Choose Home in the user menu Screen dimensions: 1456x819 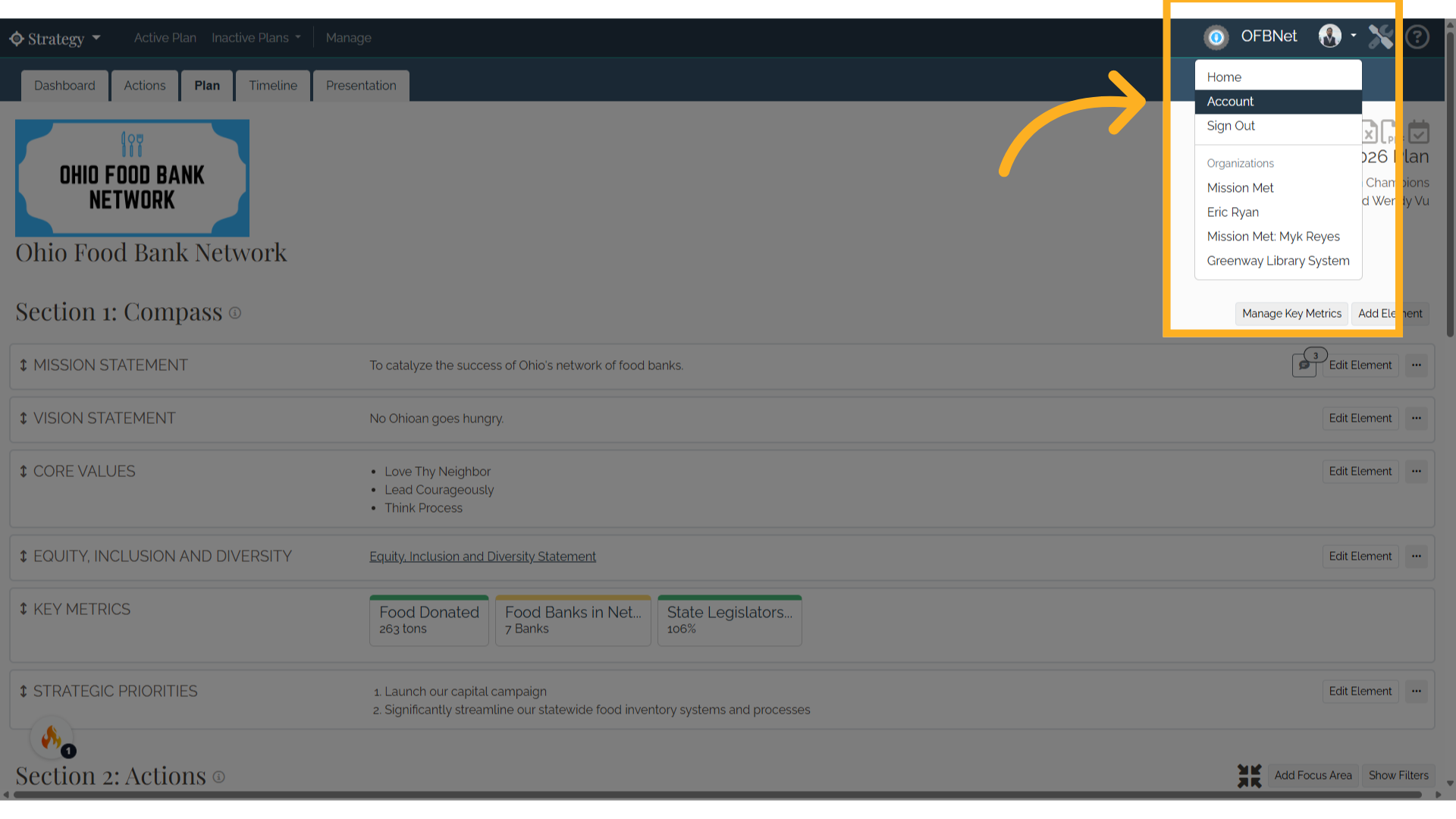pos(1278,77)
